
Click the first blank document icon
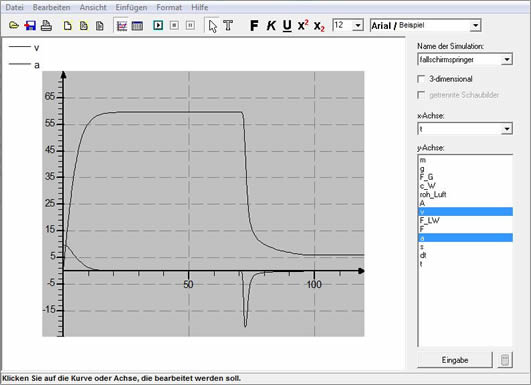(x=67, y=26)
